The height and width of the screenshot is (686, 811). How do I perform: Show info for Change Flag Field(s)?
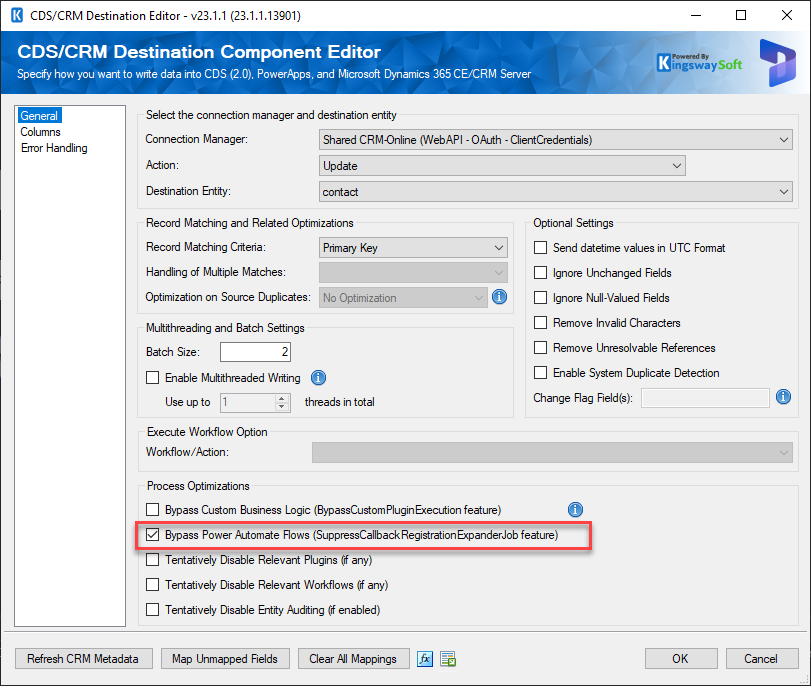(x=783, y=397)
